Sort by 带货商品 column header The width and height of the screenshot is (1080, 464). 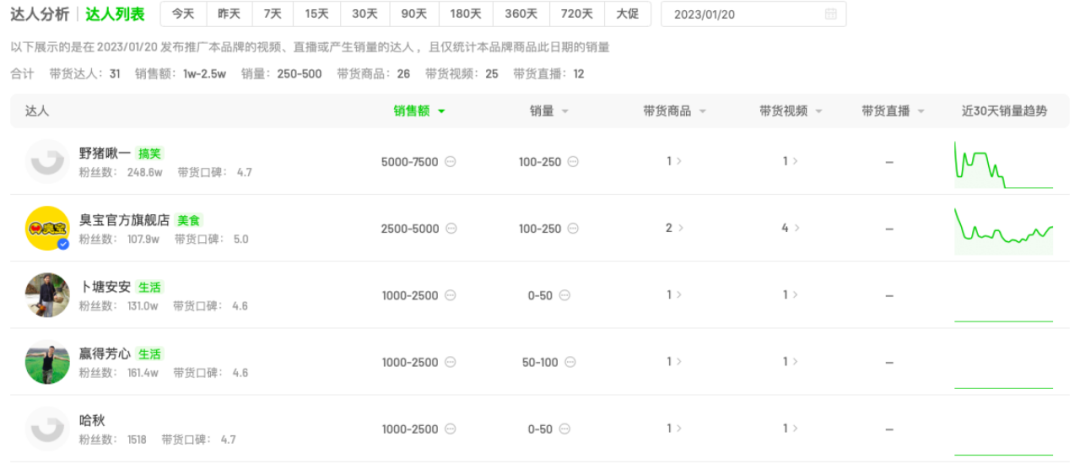674,111
